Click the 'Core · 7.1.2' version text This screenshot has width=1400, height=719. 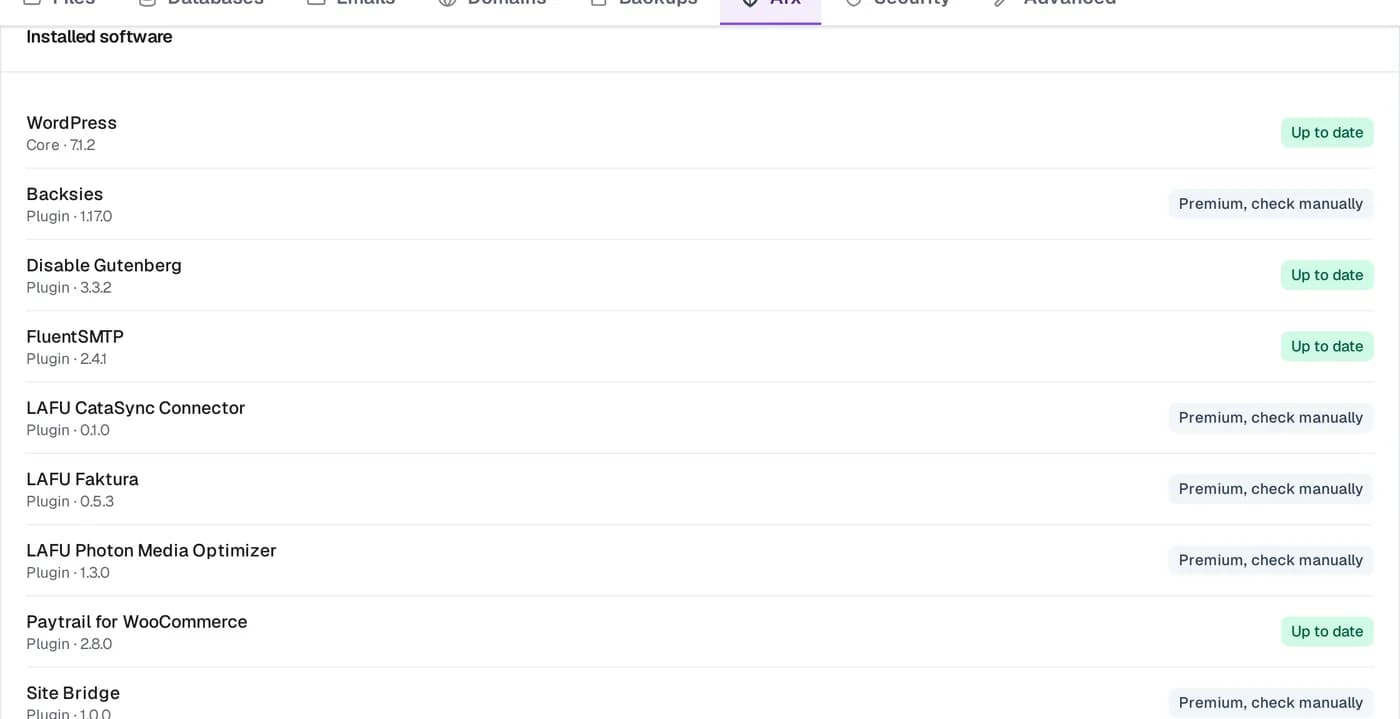pyautogui.click(x=61, y=145)
